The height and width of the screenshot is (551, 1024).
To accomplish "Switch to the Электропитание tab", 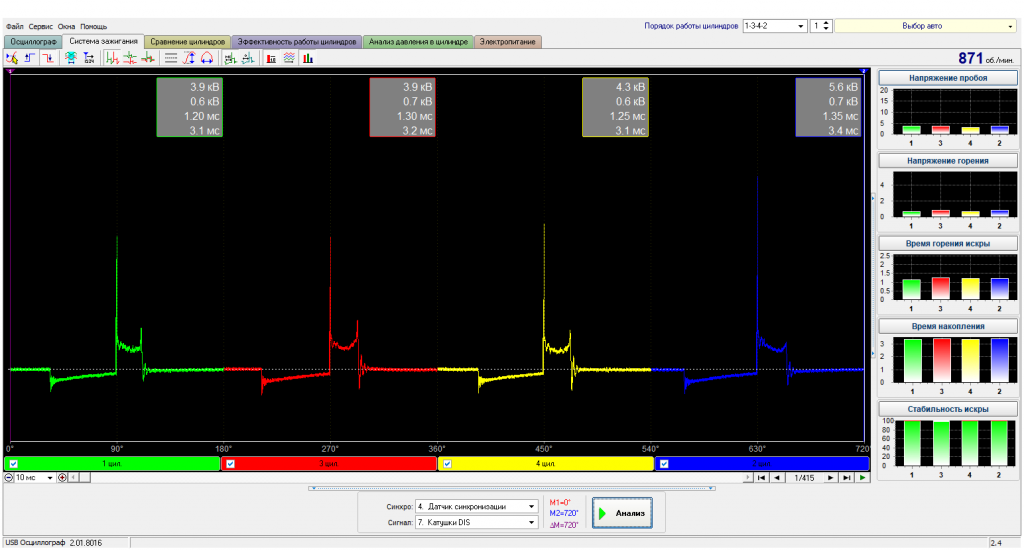I will coord(507,42).
